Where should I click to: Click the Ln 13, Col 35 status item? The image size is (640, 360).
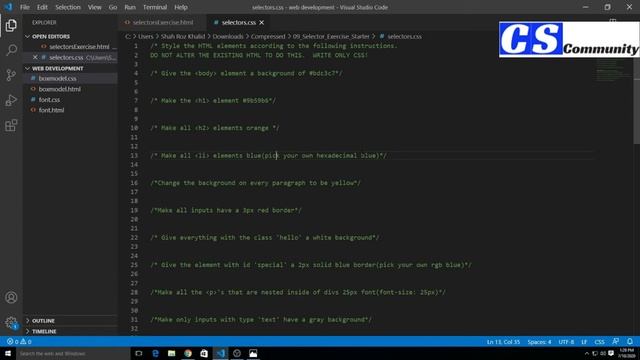tap(503, 342)
